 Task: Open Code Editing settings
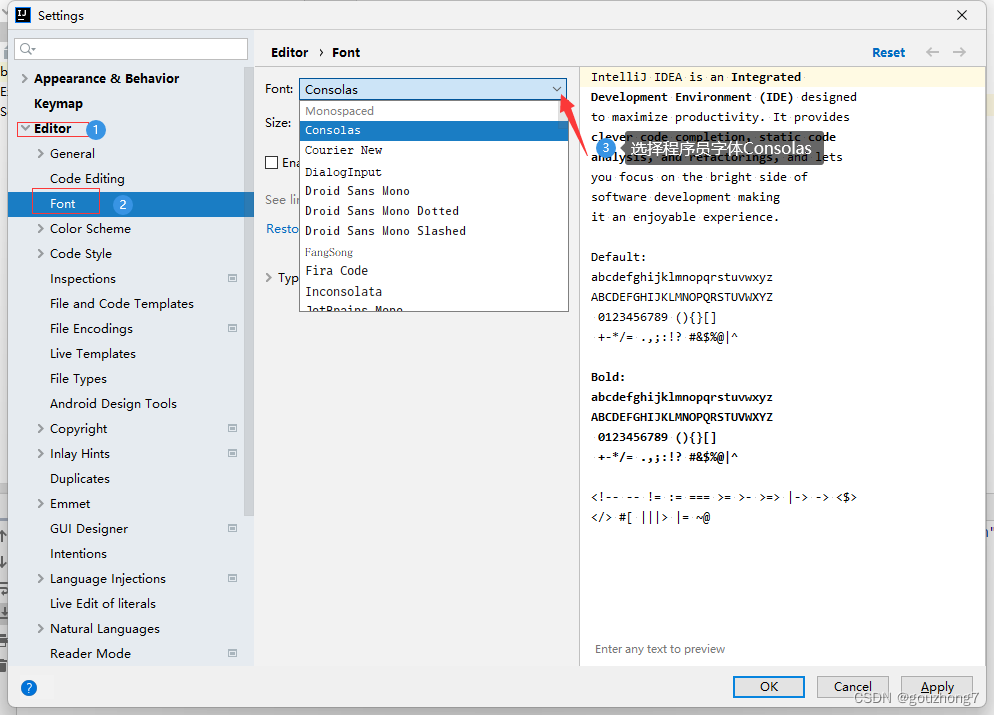coord(87,179)
